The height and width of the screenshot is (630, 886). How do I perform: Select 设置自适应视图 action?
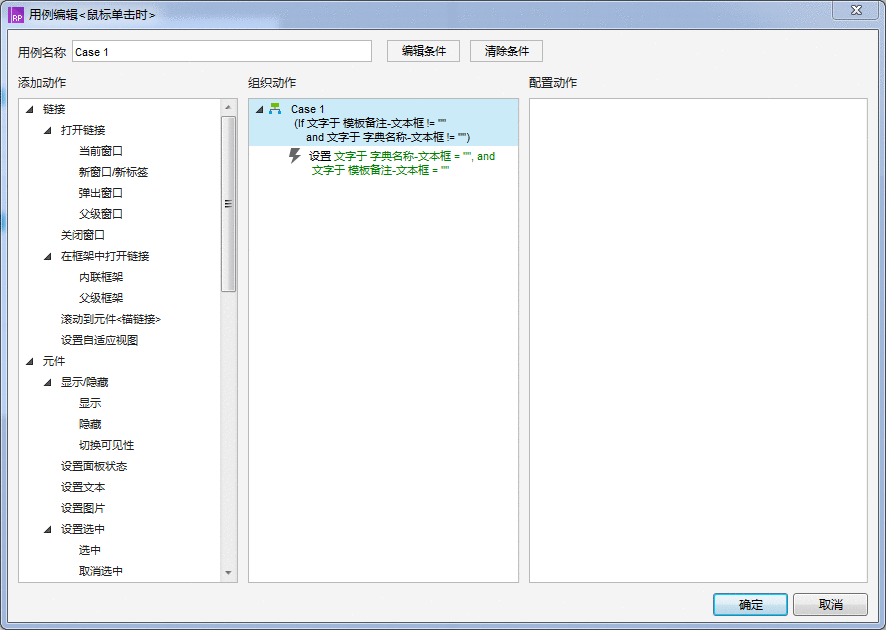[x=99, y=340]
